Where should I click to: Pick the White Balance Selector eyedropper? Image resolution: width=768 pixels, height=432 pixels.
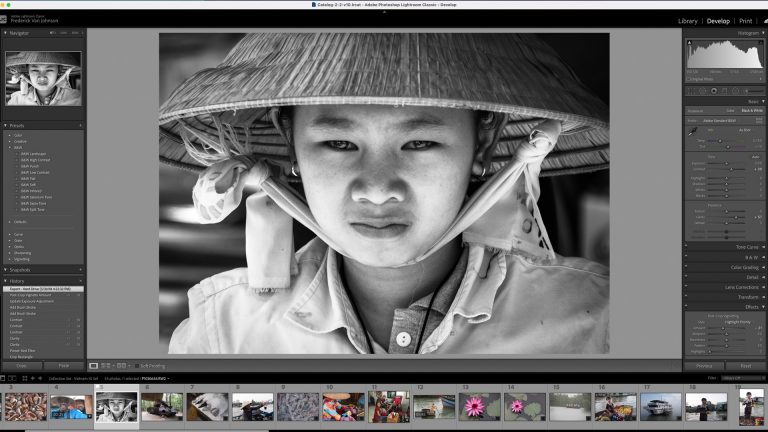(x=693, y=131)
